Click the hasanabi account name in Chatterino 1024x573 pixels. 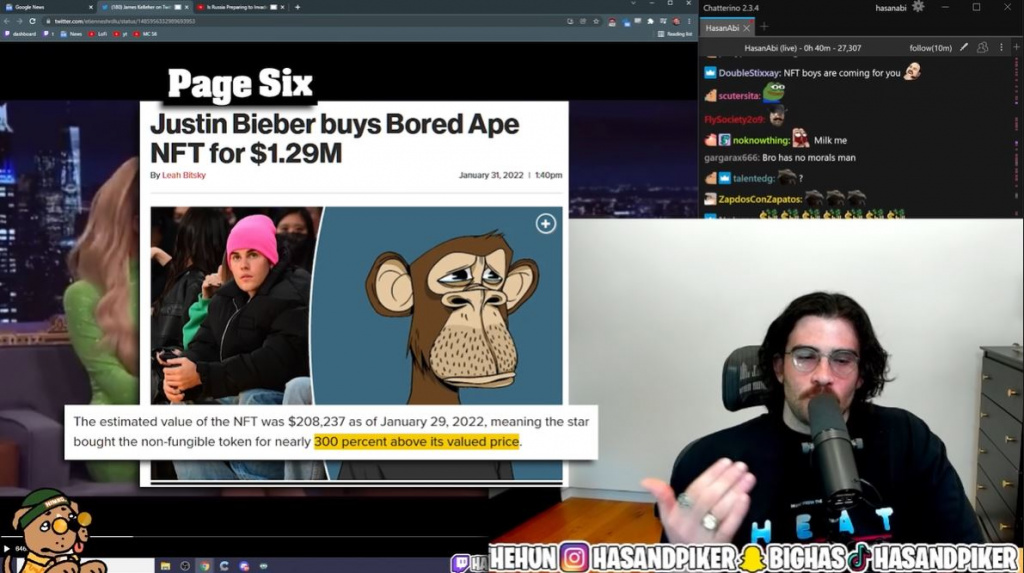coord(892,8)
